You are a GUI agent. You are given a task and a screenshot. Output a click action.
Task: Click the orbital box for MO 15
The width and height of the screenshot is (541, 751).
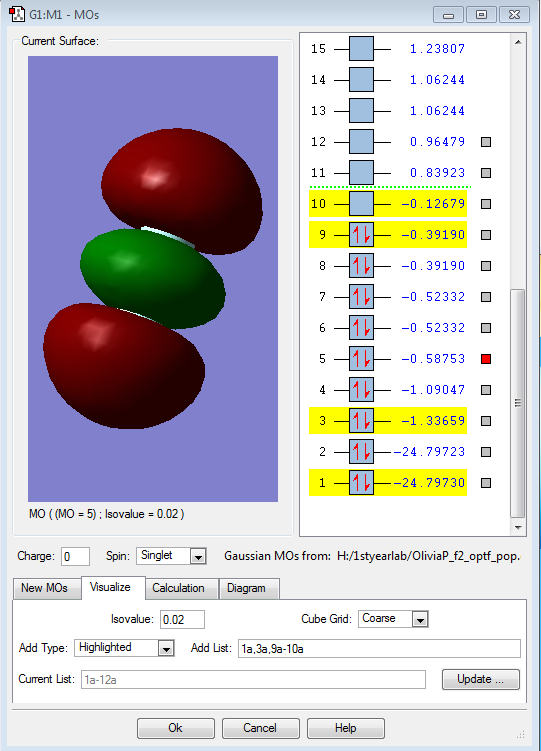(361, 48)
